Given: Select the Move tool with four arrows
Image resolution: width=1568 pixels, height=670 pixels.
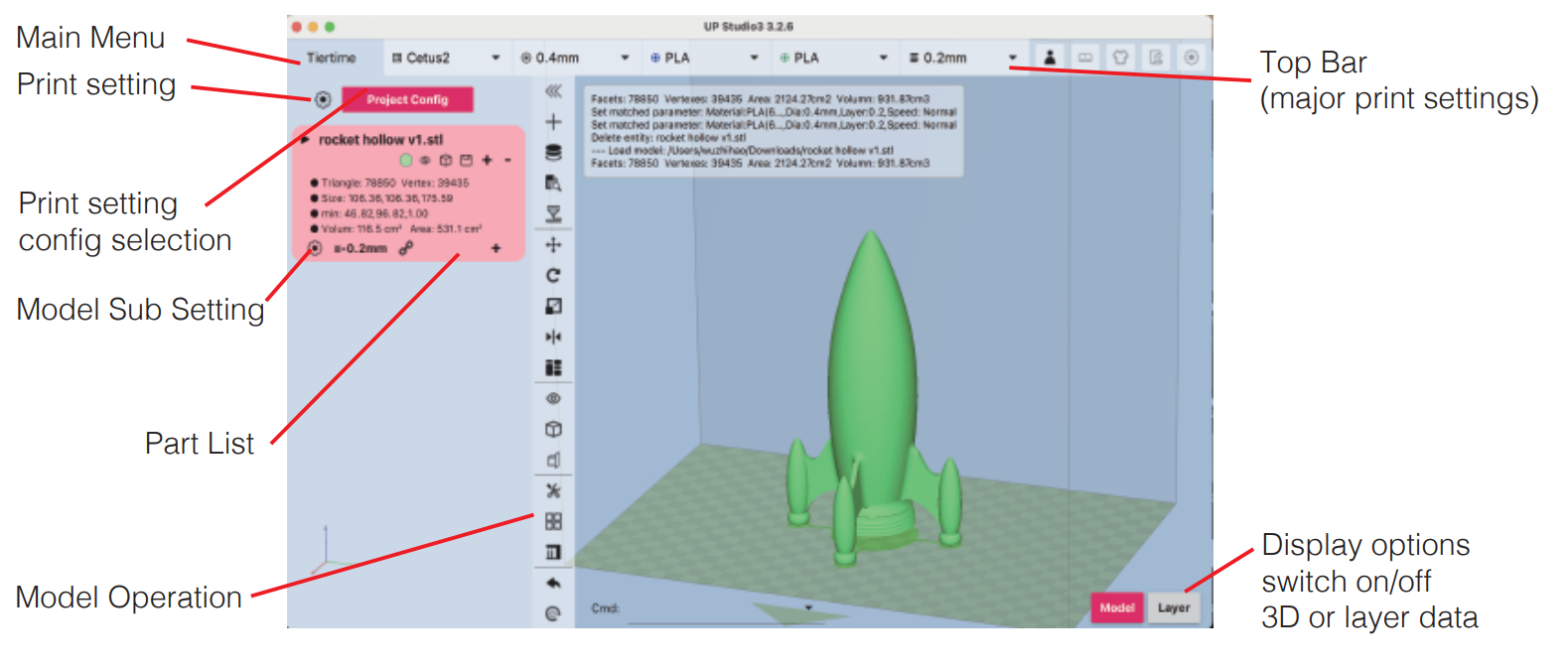Looking at the screenshot, I should coord(553,245).
